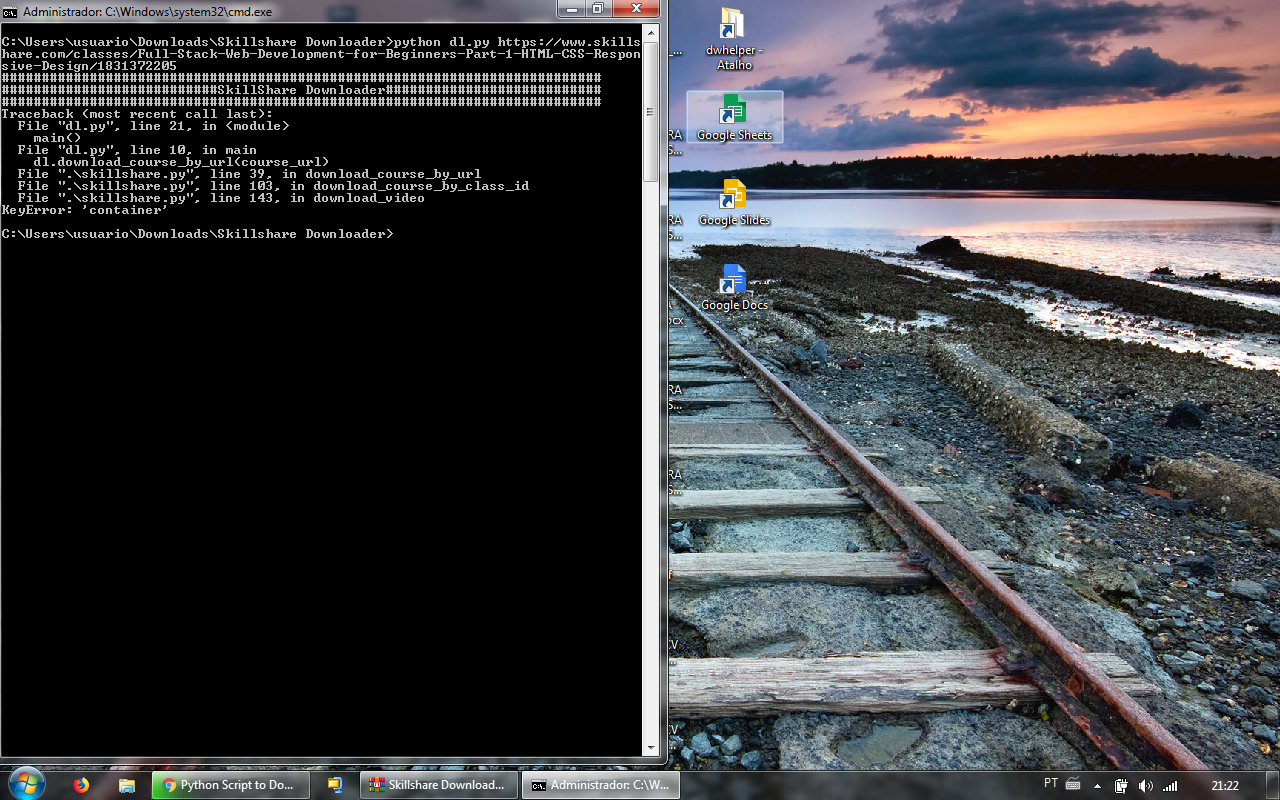The height and width of the screenshot is (800, 1280).
Task: Switch to the Chrome Python Script window
Action: pos(231,785)
